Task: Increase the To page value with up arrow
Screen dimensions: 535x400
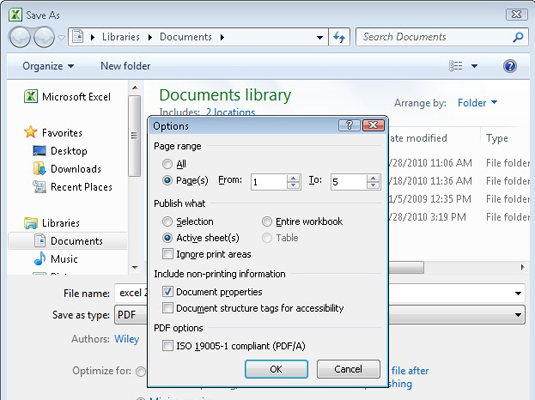Action: point(373,178)
